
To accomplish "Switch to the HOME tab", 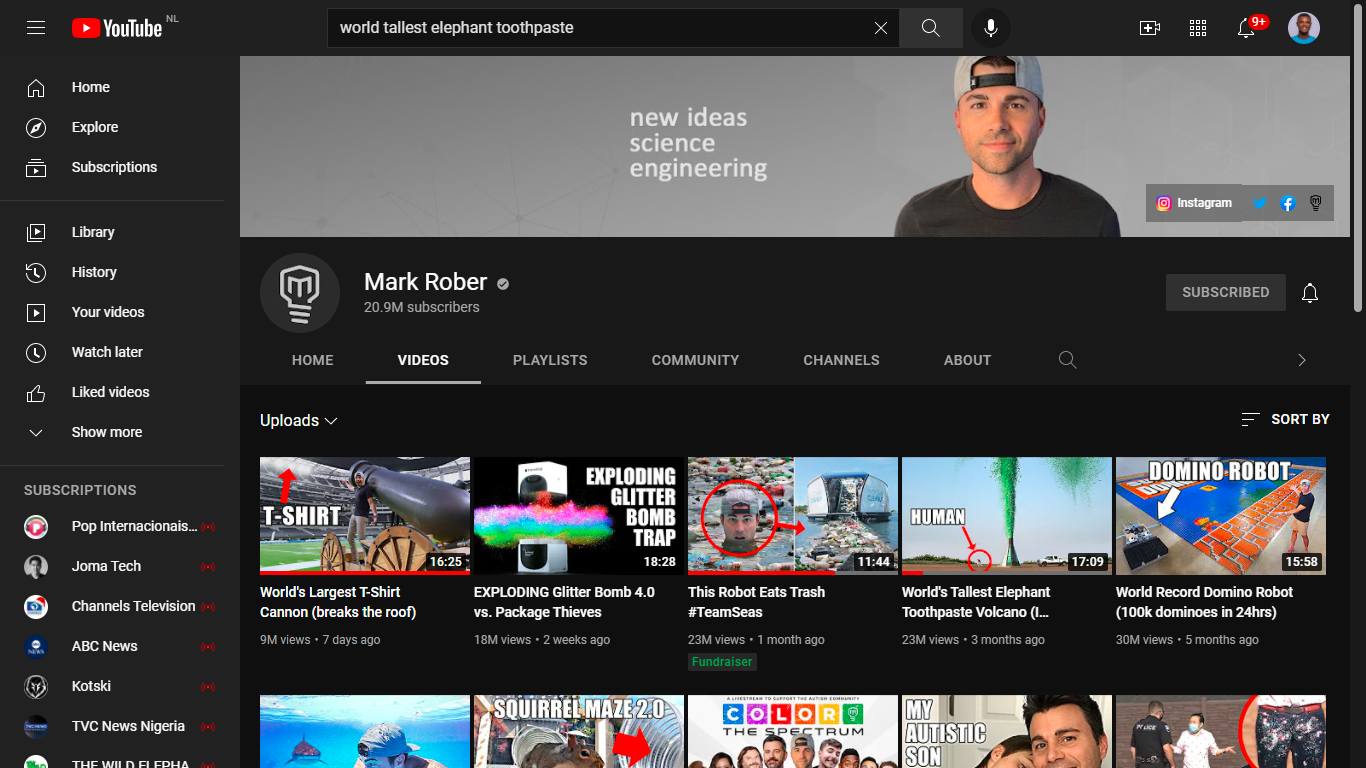I will (313, 360).
